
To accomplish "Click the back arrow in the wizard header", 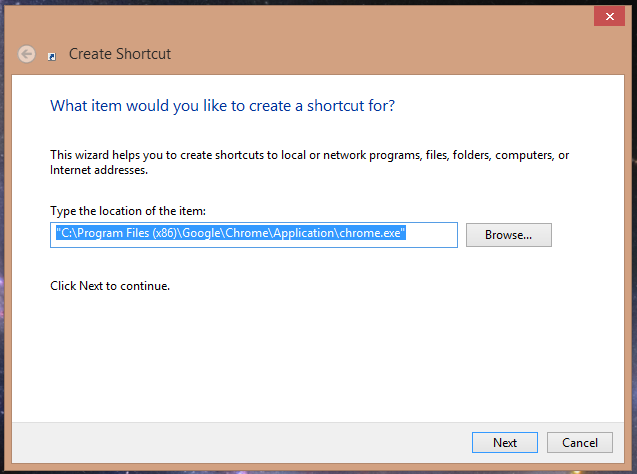I will pyautogui.click(x=27, y=54).
